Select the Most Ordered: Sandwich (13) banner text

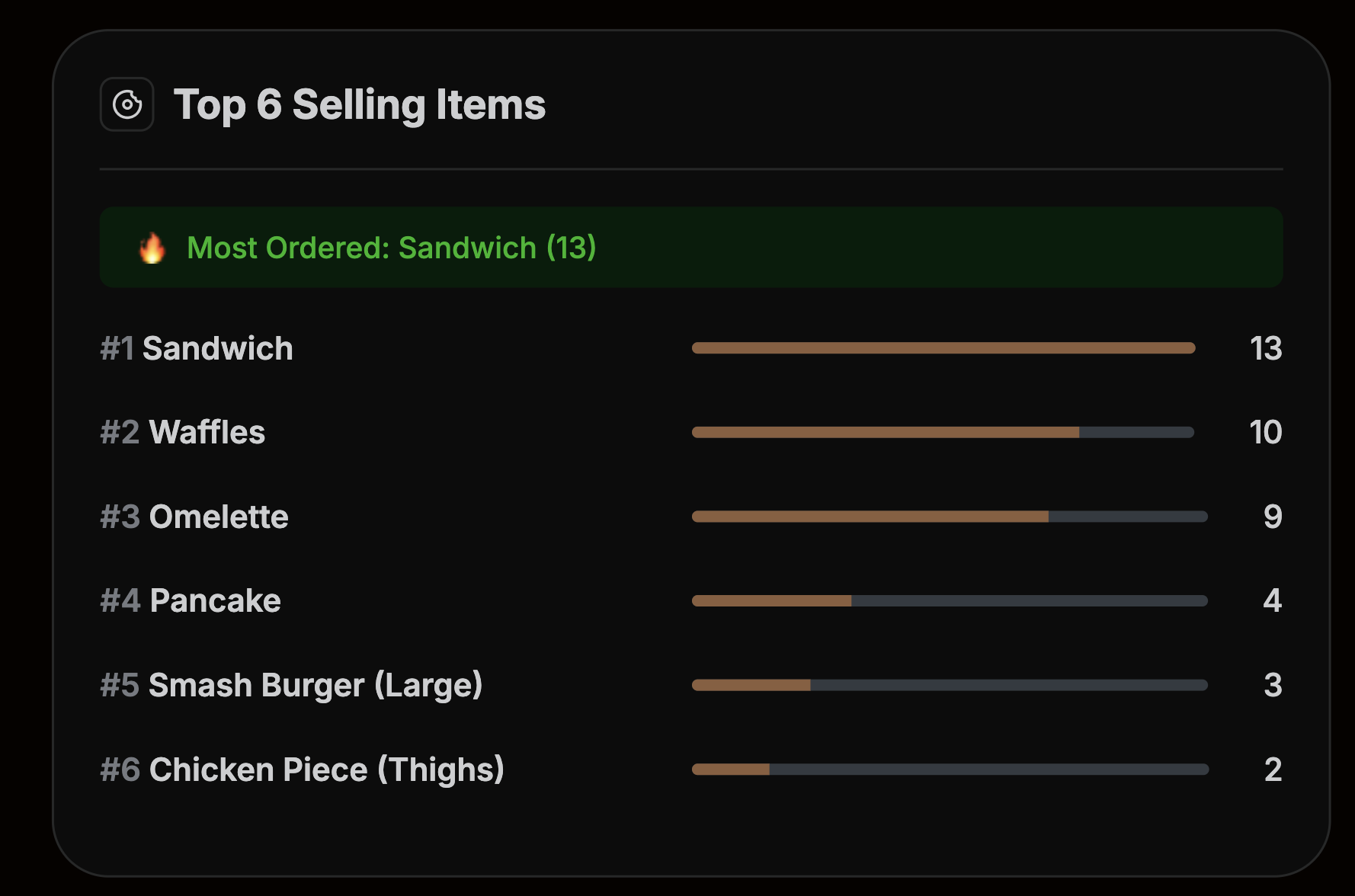tap(391, 248)
